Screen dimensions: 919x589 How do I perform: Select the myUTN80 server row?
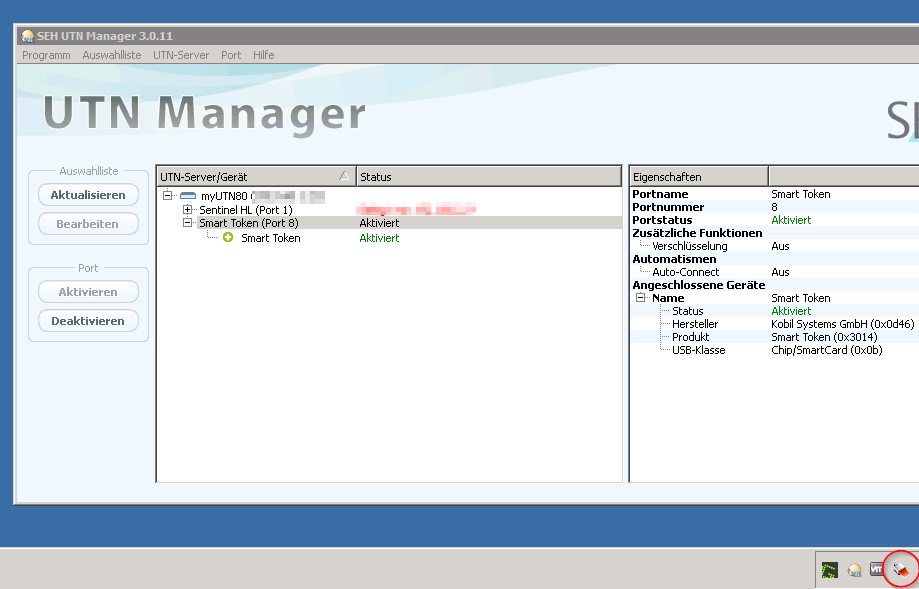coord(389,196)
